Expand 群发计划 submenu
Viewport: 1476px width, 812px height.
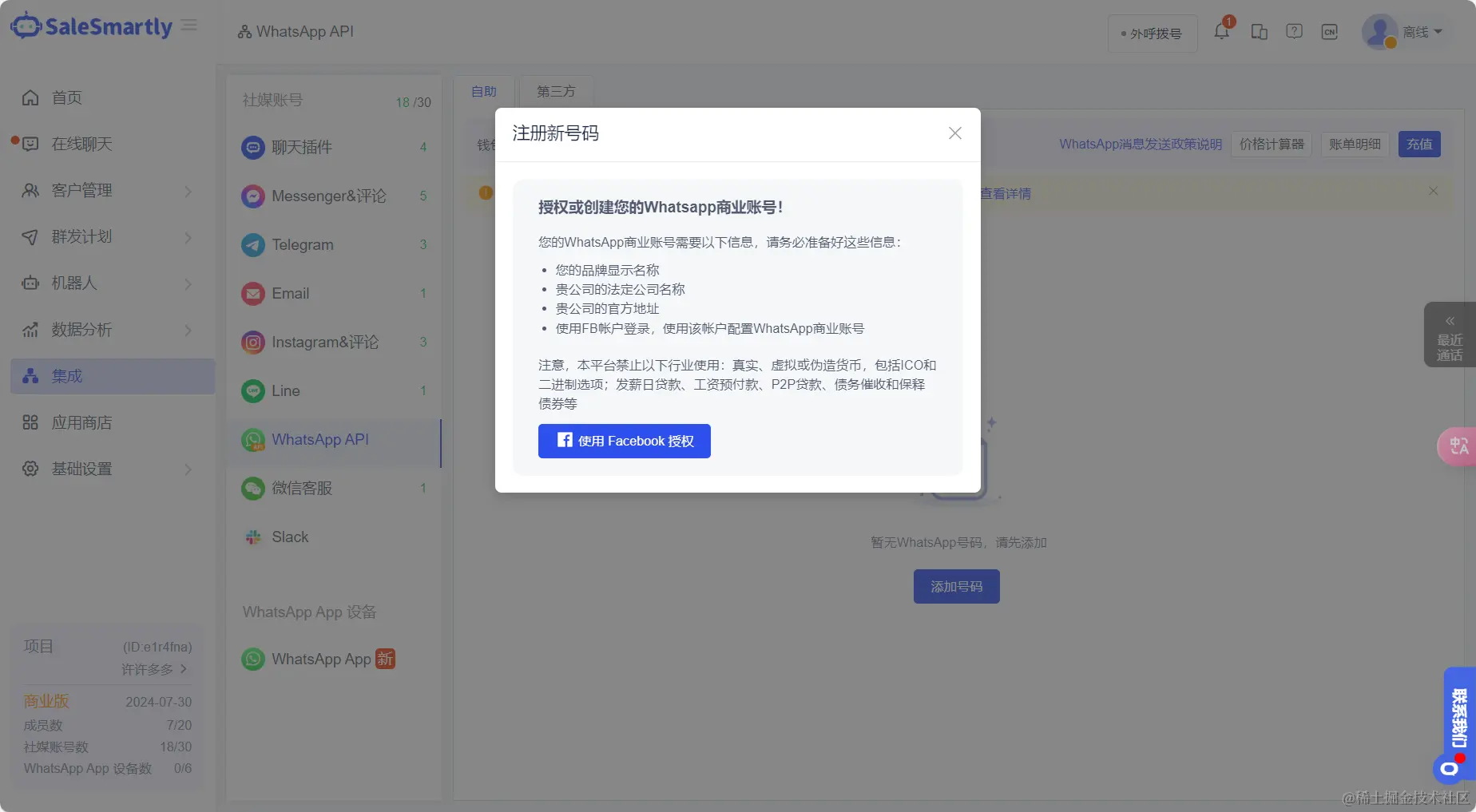pos(188,237)
